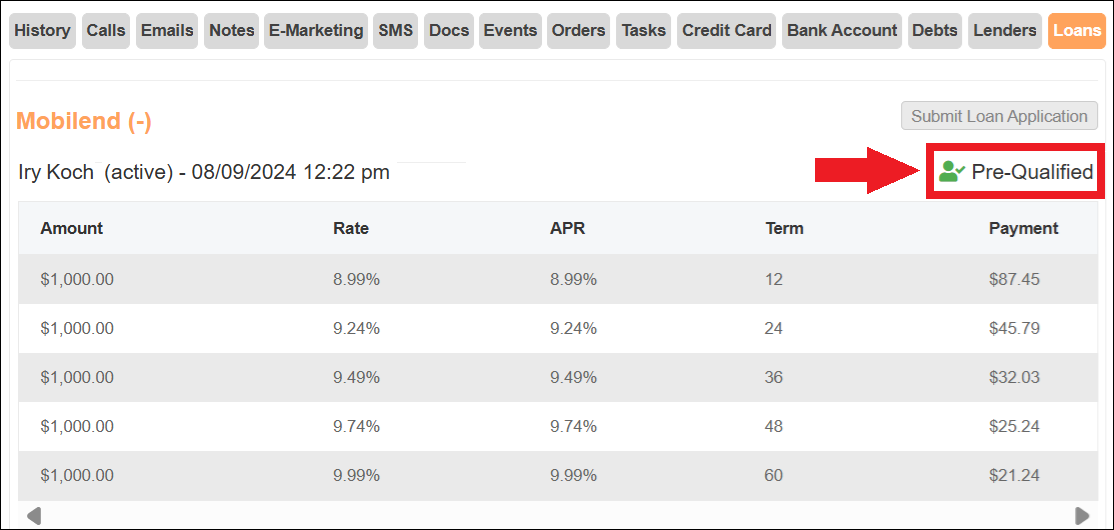Go to the Notes tab
Viewport: 1114px width, 530px height.
pyautogui.click(x=232, y=31)
